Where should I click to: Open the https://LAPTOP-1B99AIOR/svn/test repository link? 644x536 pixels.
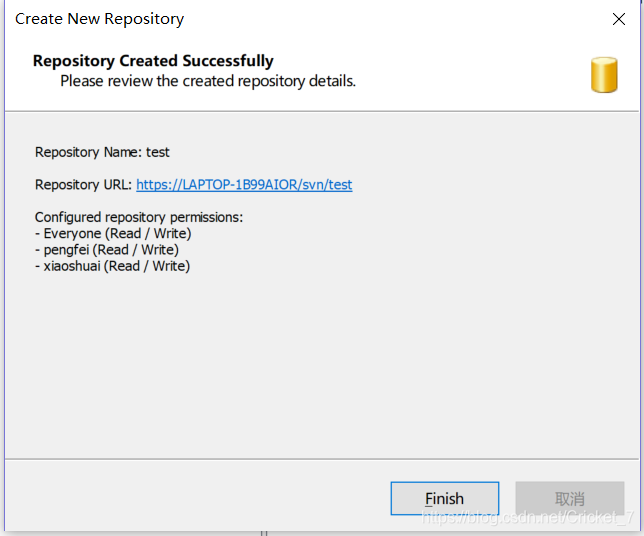(x=244, y=185)
